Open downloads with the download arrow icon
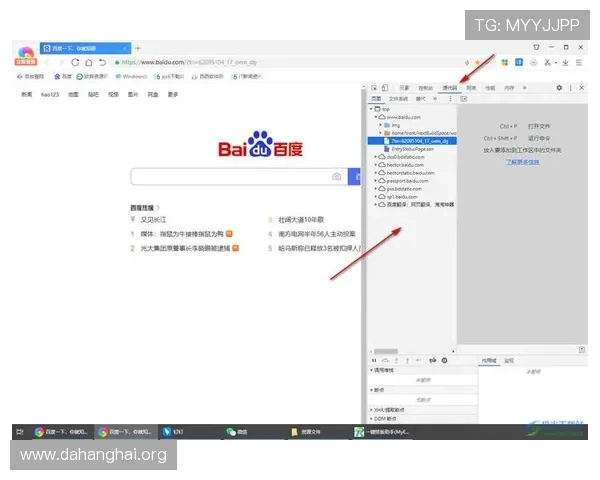600x480 pixels. pos(565,62)
